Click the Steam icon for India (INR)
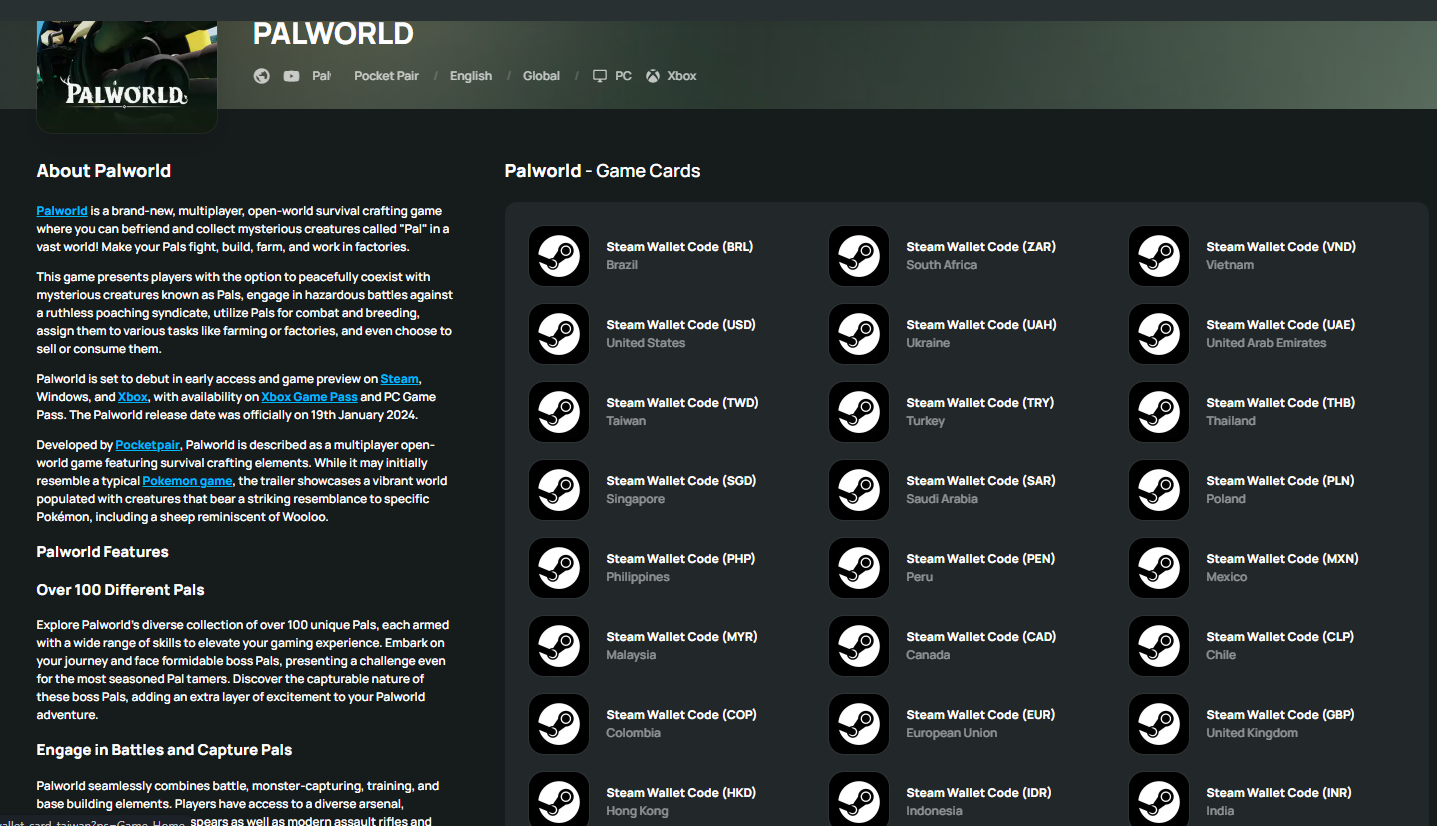The width and height of the screenshot is (1437, 826). coord(1159,799)
